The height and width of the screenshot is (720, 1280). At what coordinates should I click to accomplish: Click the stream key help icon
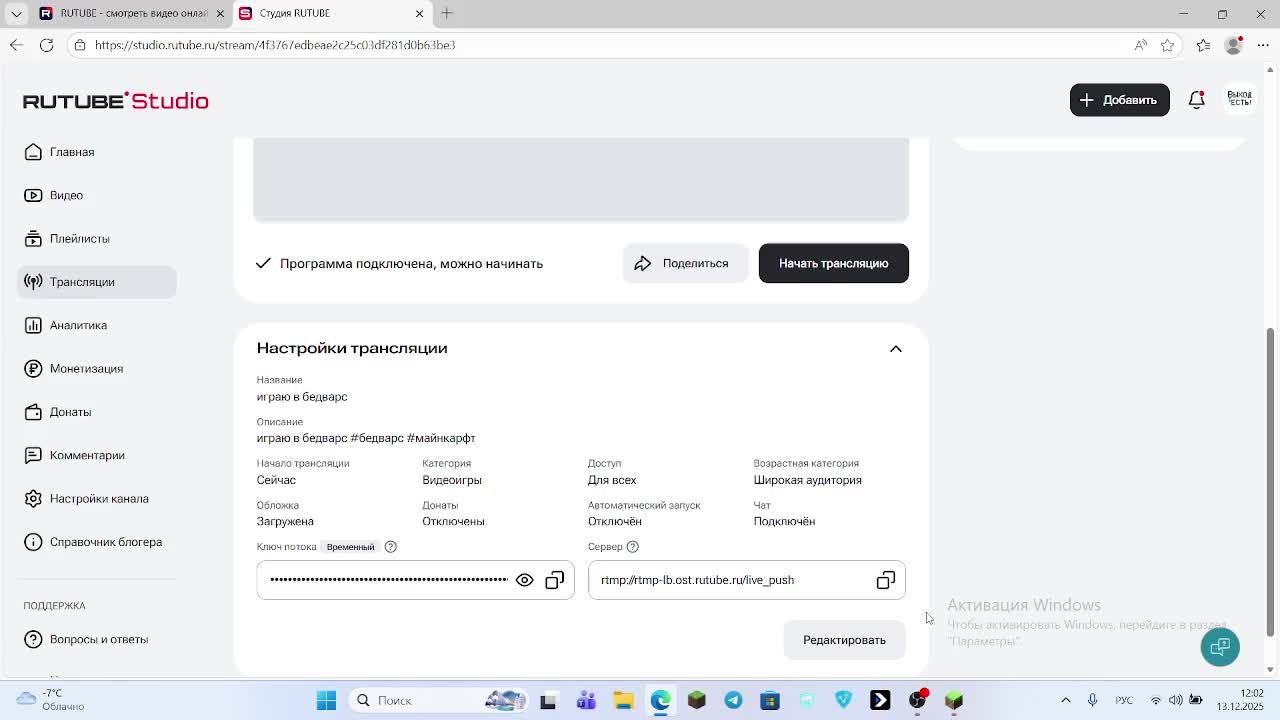point(391,547)
